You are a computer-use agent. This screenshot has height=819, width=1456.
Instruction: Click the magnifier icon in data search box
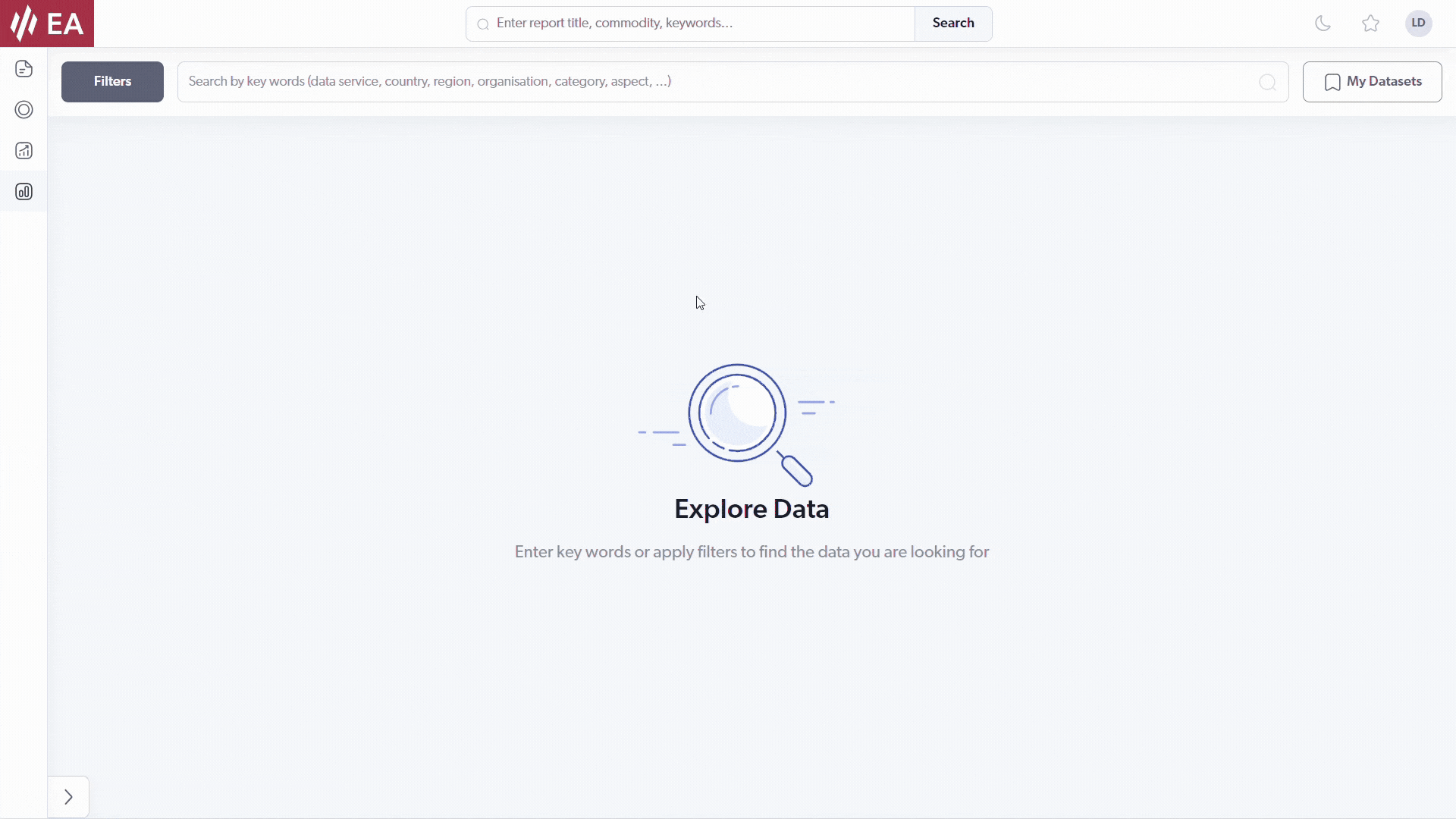[x=1267, y=82]
